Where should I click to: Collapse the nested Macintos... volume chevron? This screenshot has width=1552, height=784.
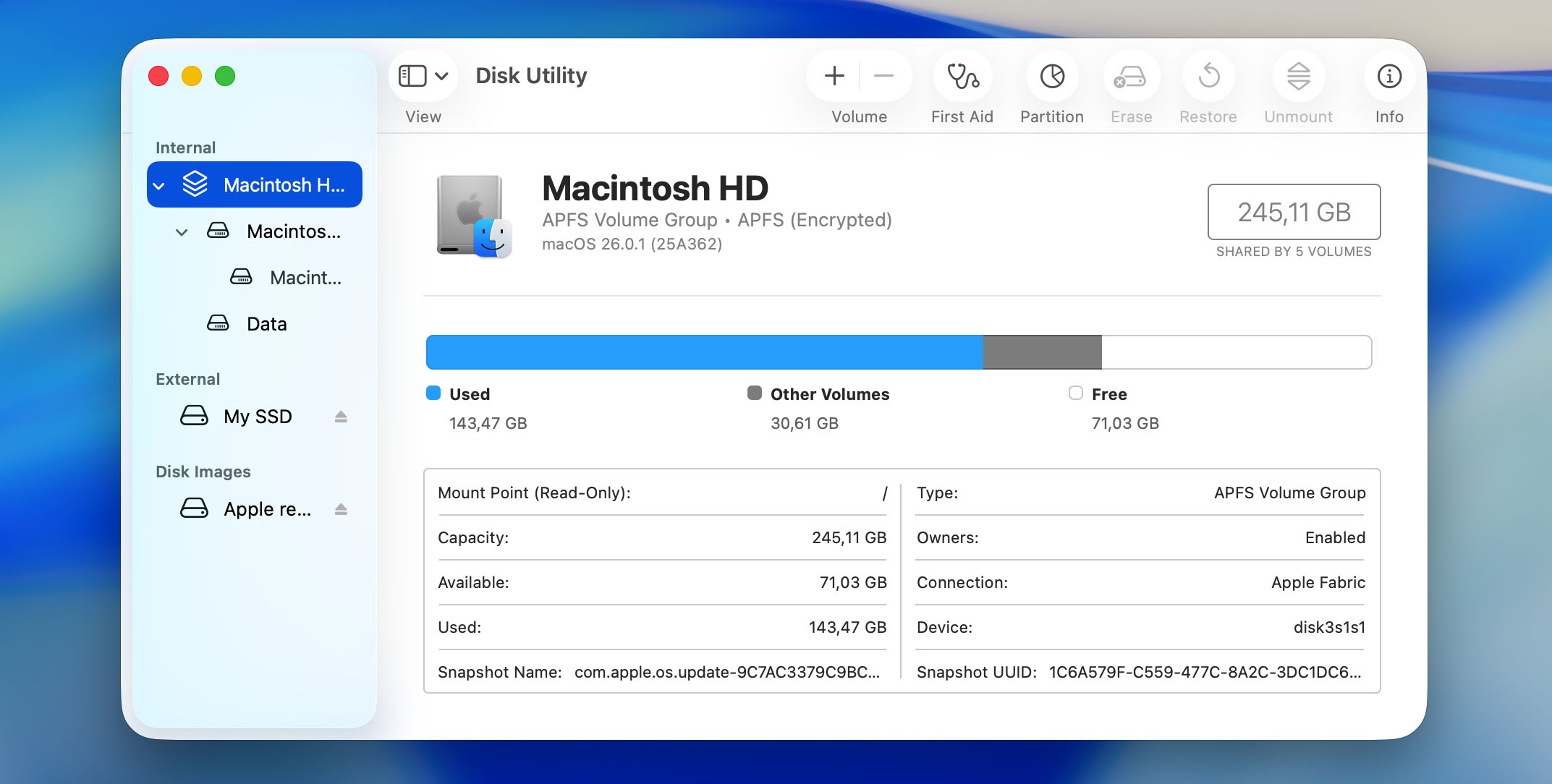(x=182, y=232)
